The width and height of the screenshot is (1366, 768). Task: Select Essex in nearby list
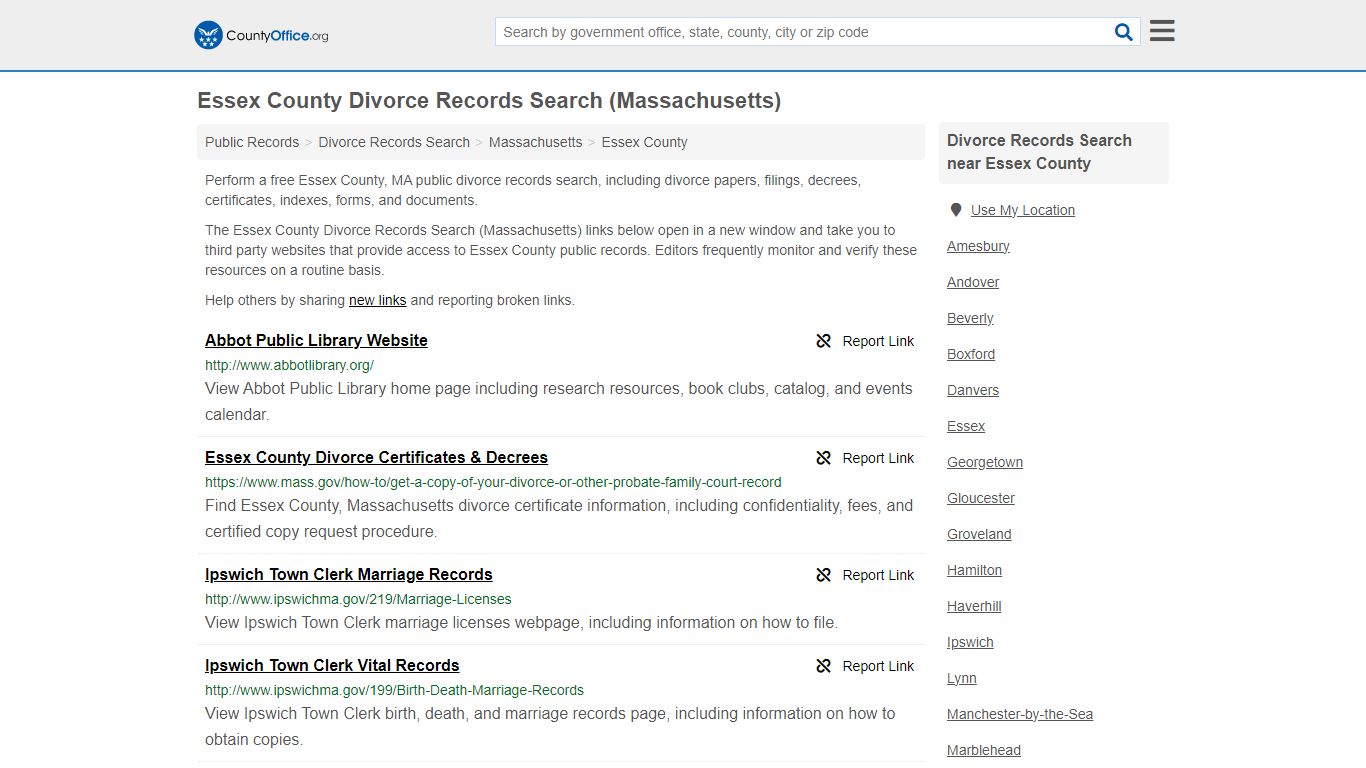pos(966,426)
